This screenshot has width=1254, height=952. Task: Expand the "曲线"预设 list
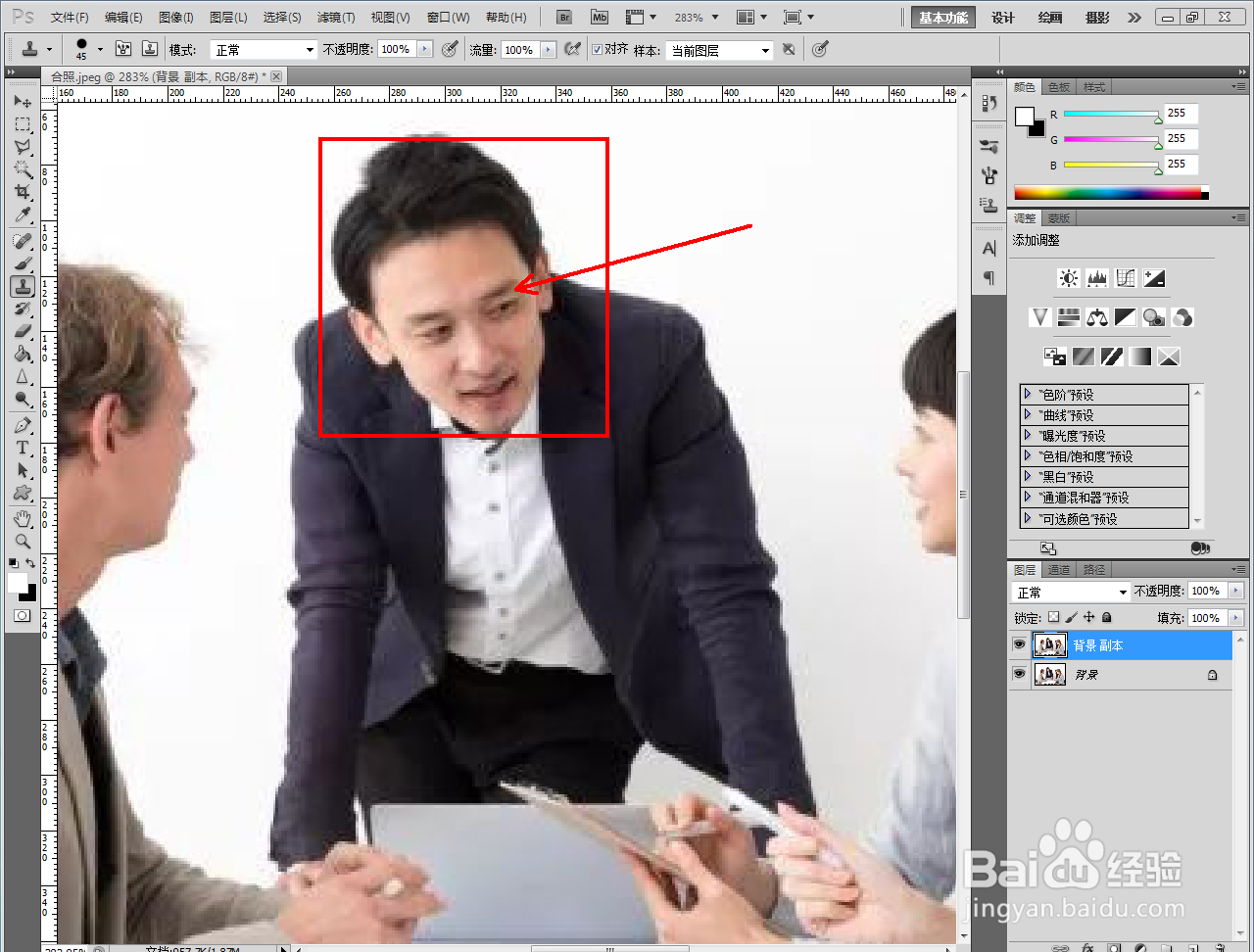[x=1028, y=414]
